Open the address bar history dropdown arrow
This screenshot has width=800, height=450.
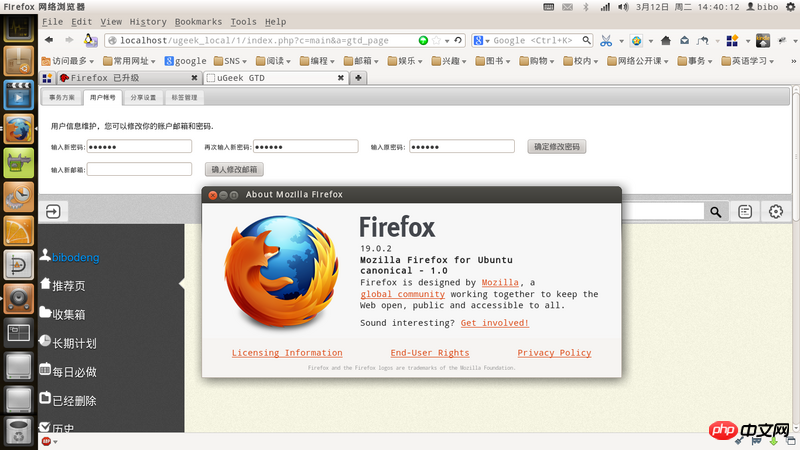click(447, 41)
